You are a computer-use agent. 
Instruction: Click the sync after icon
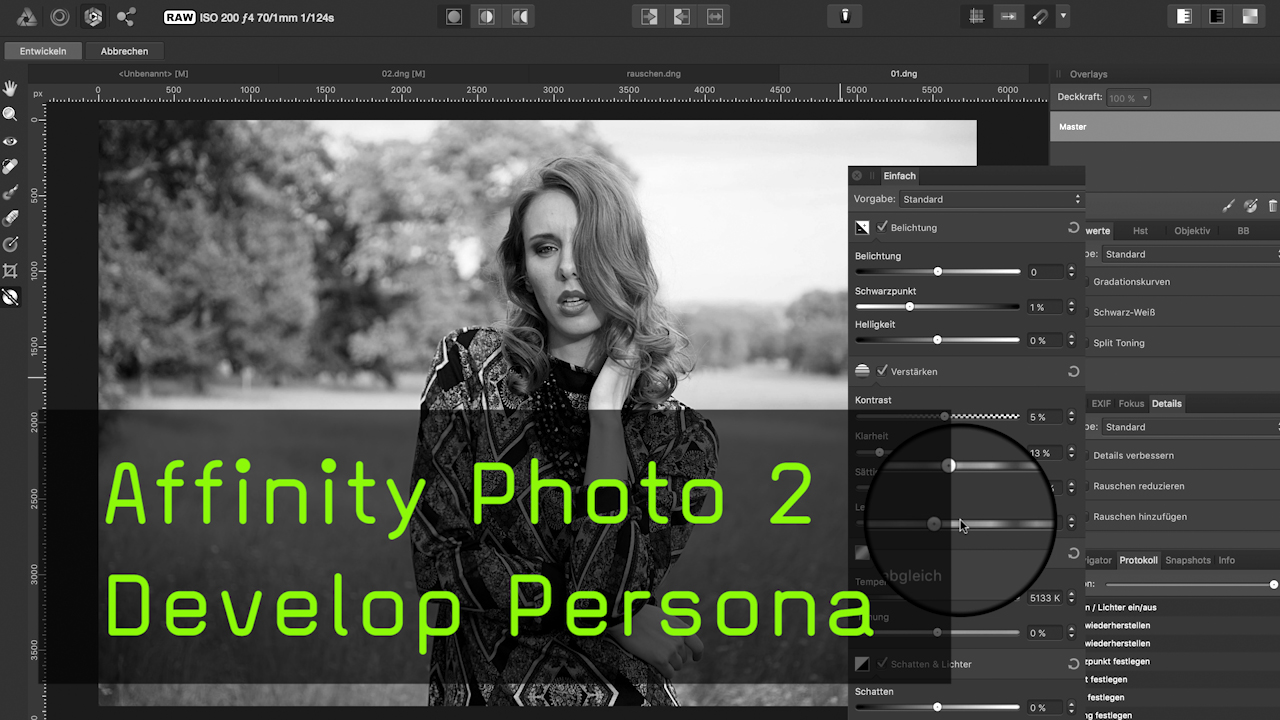point(682,17)
